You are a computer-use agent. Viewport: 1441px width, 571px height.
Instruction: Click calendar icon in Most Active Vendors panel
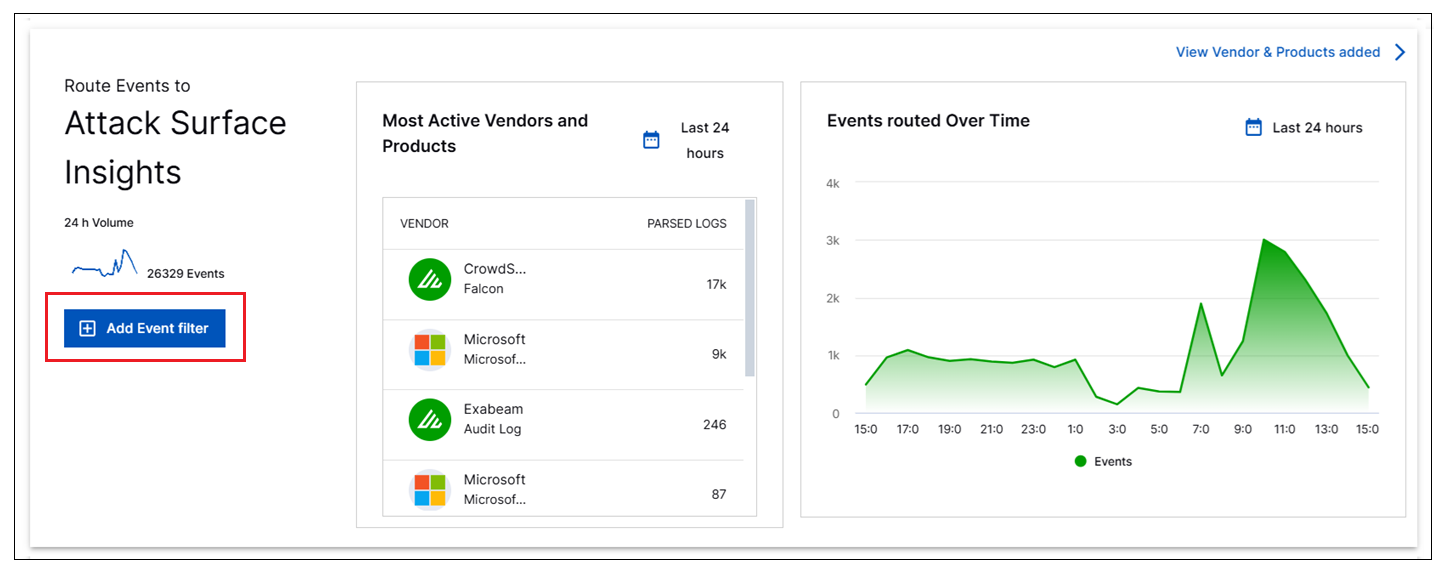(651, 140)
